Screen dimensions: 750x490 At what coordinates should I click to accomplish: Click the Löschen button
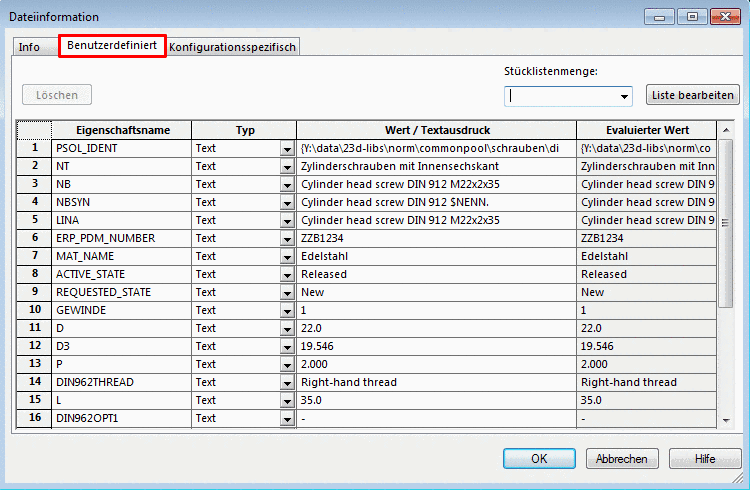click(x=57, y=95)
